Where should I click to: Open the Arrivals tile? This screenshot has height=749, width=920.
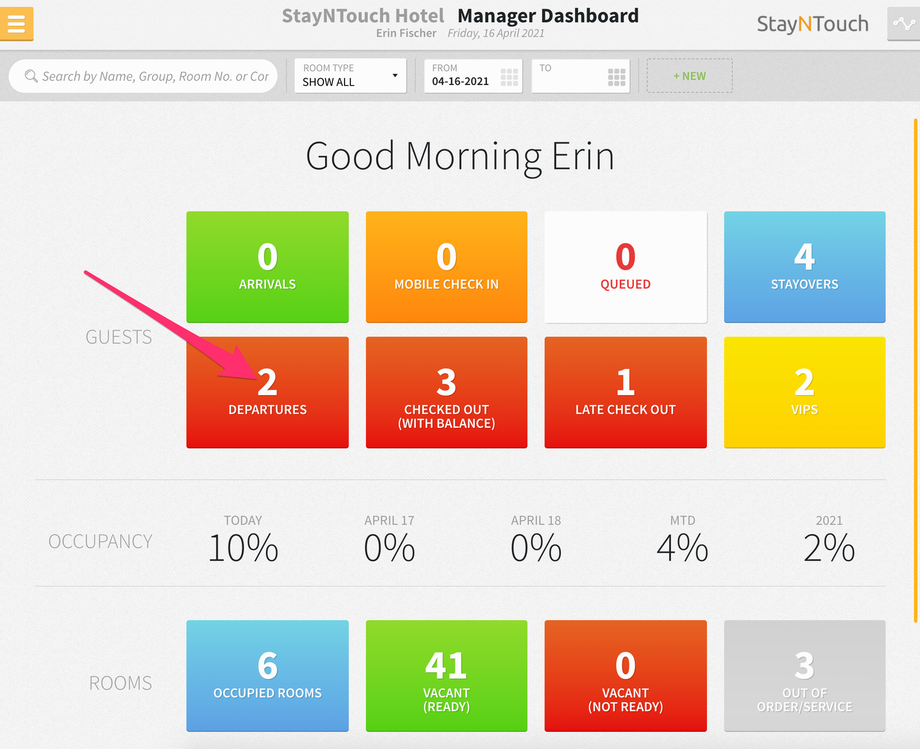point(268,267)
